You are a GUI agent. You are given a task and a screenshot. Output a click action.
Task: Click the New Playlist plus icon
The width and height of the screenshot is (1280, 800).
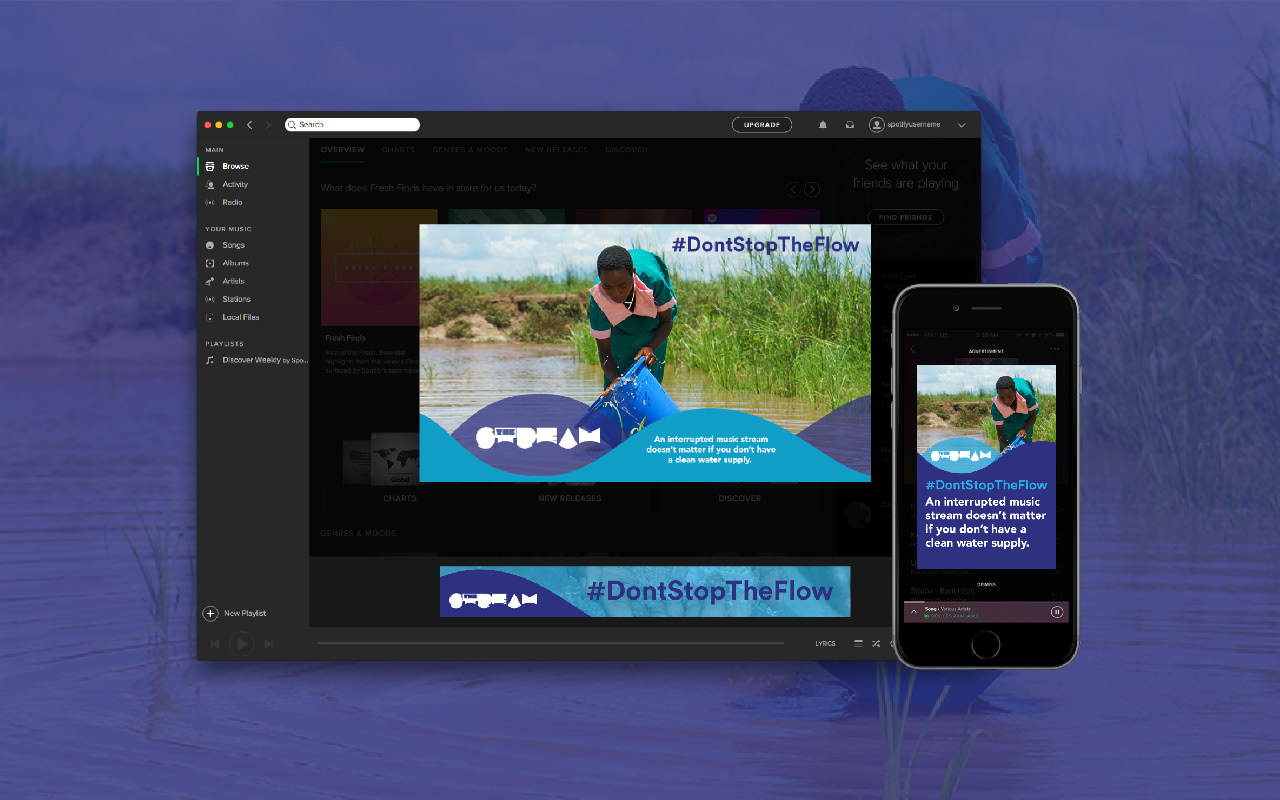[x=210, y=613]
